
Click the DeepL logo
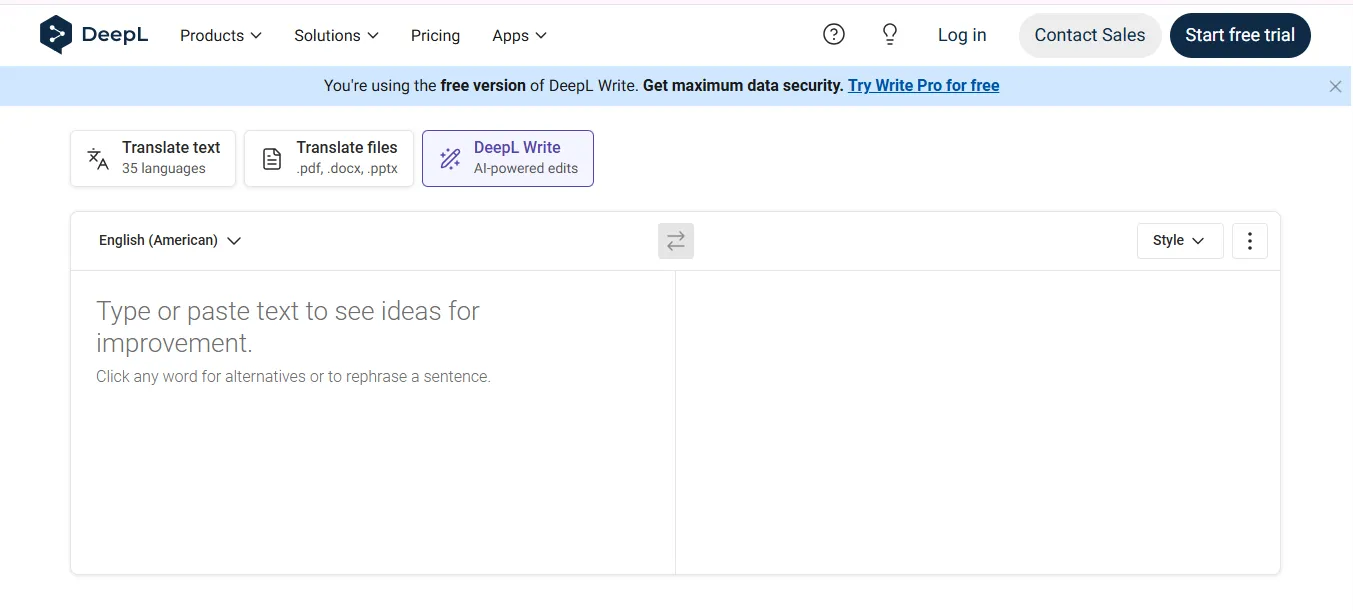tap(94, 35)
